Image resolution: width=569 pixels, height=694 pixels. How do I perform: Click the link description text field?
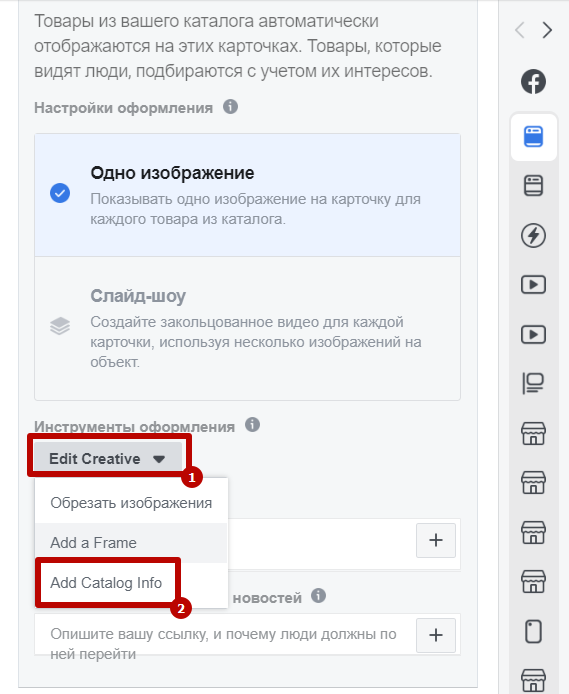225,635
